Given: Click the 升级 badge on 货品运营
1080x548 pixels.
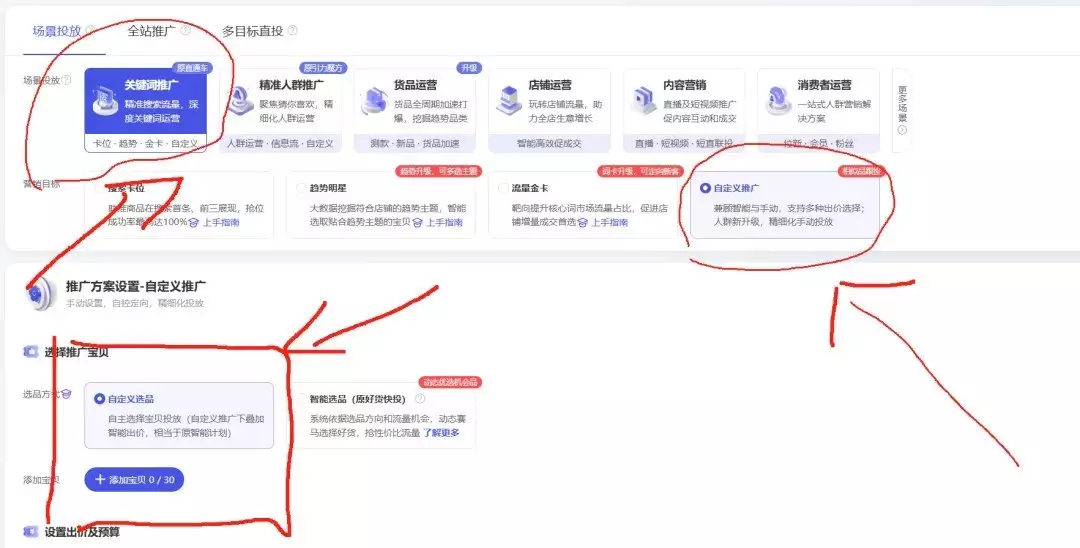Looking at the screenshot, I should point(469,67).
